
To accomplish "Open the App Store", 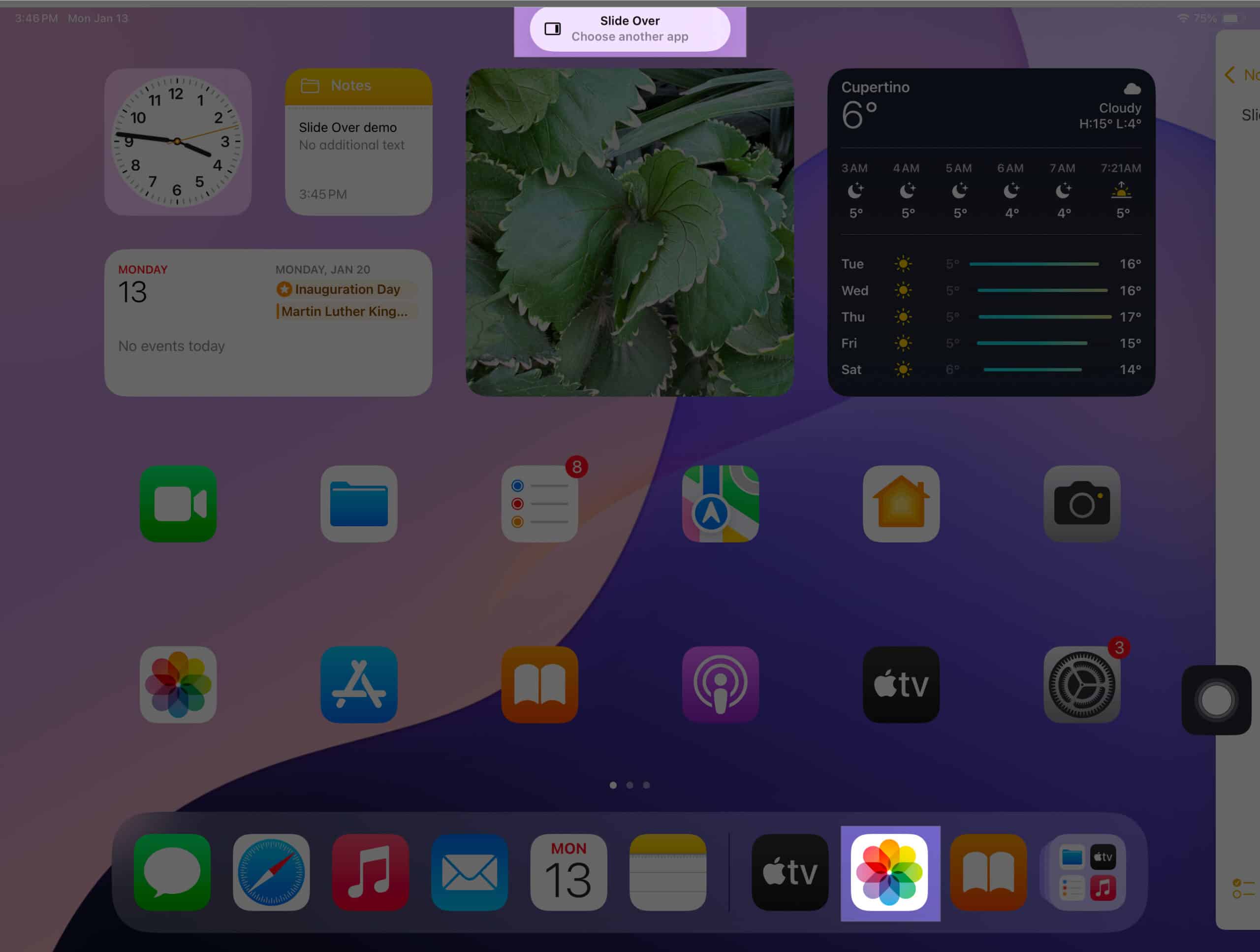I will (x=359, y=684).
